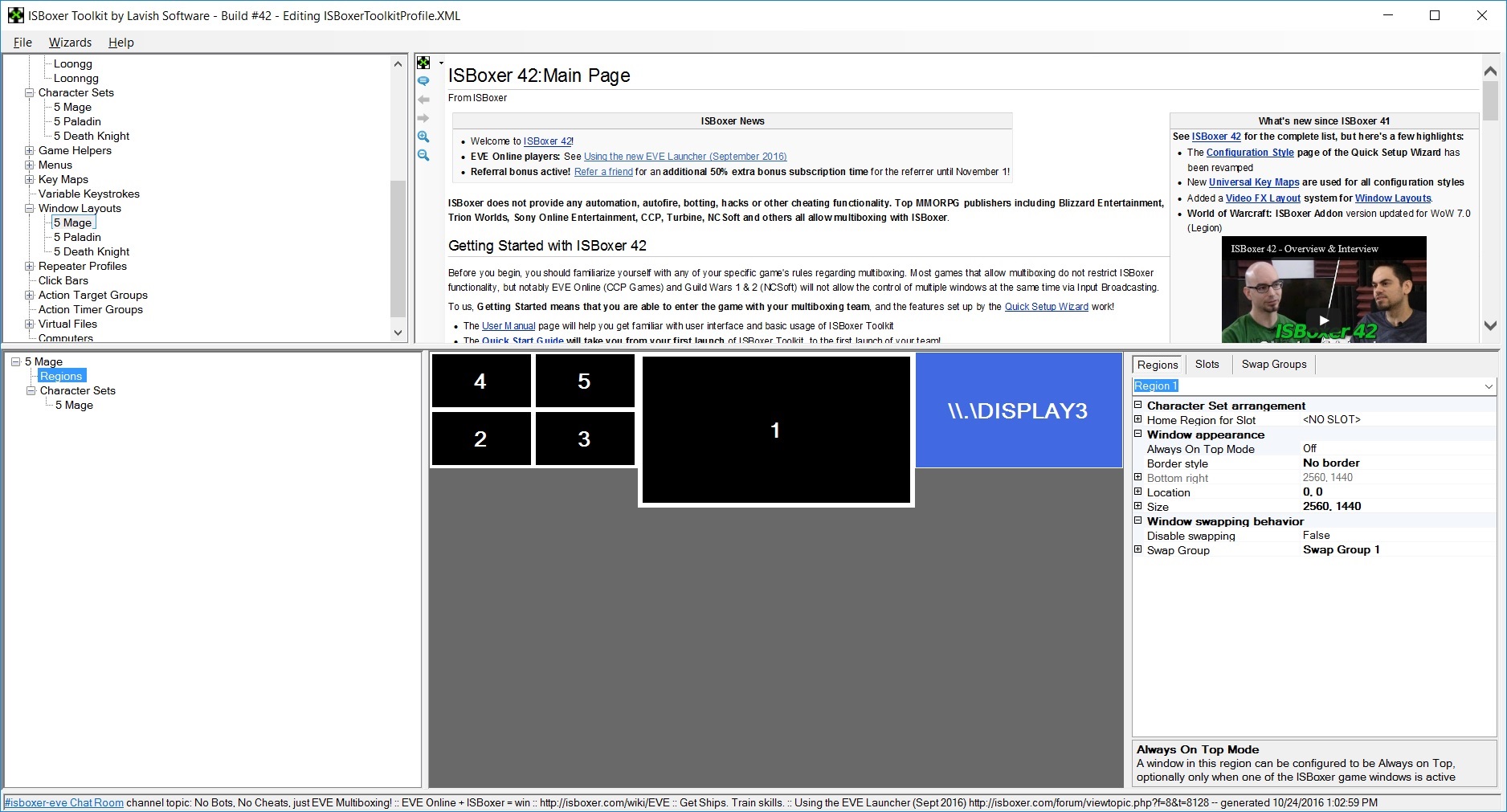Open the Wizards menu
This screenshot has width=1507, height=812.
pos(70,43)
